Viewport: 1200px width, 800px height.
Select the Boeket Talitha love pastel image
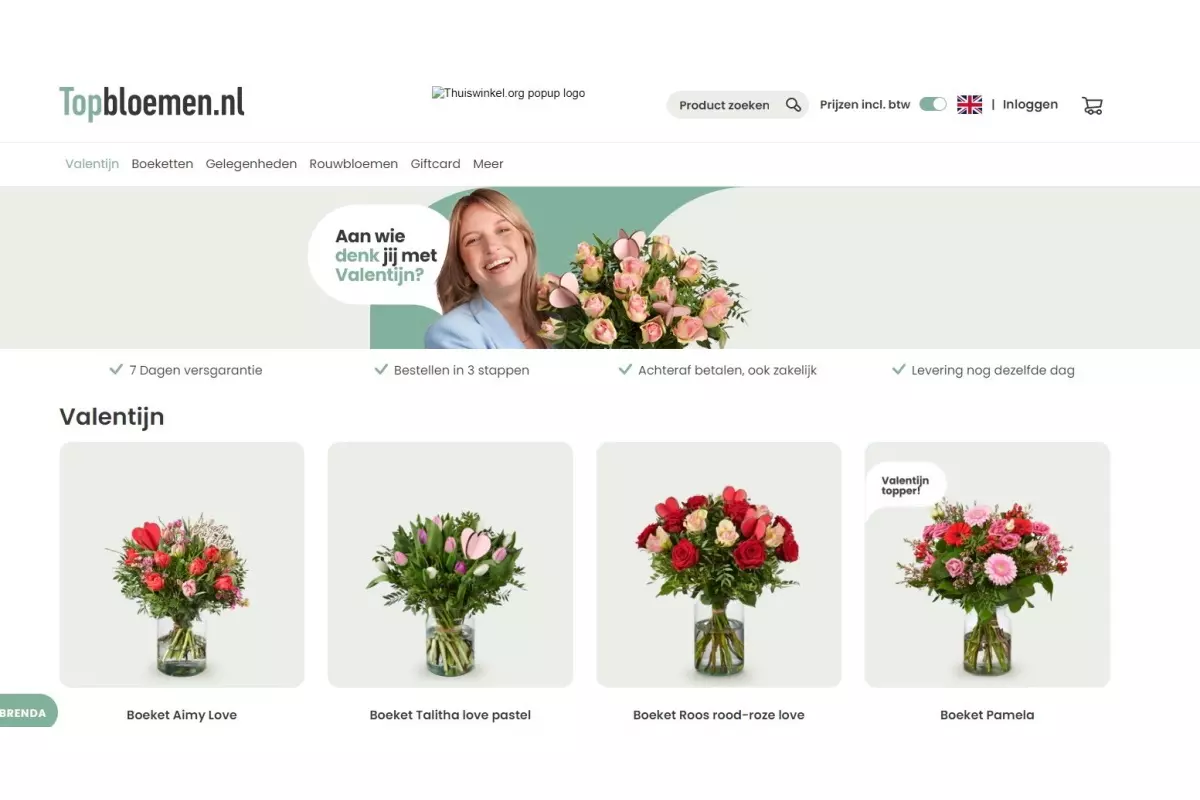pos(450,565)
